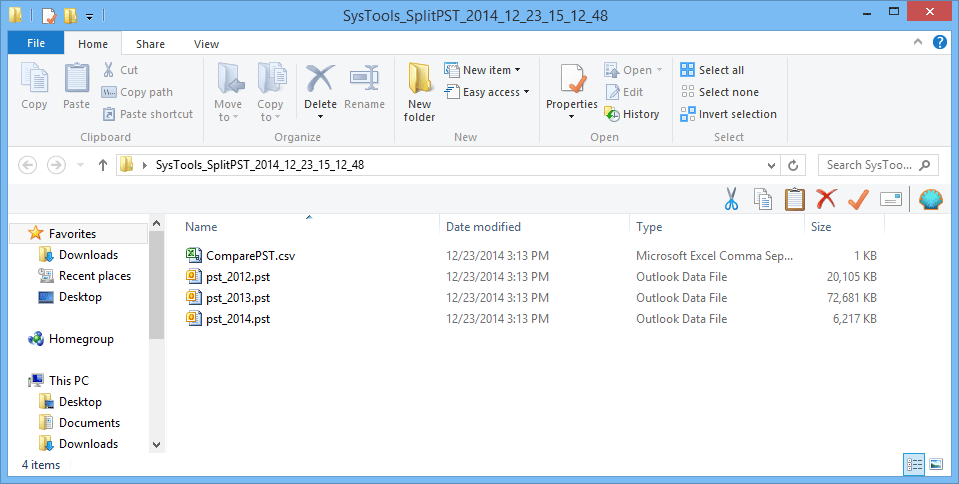Select the pst_2013.pst file
This screenshot has height=484, width=959.
point(238,298)
